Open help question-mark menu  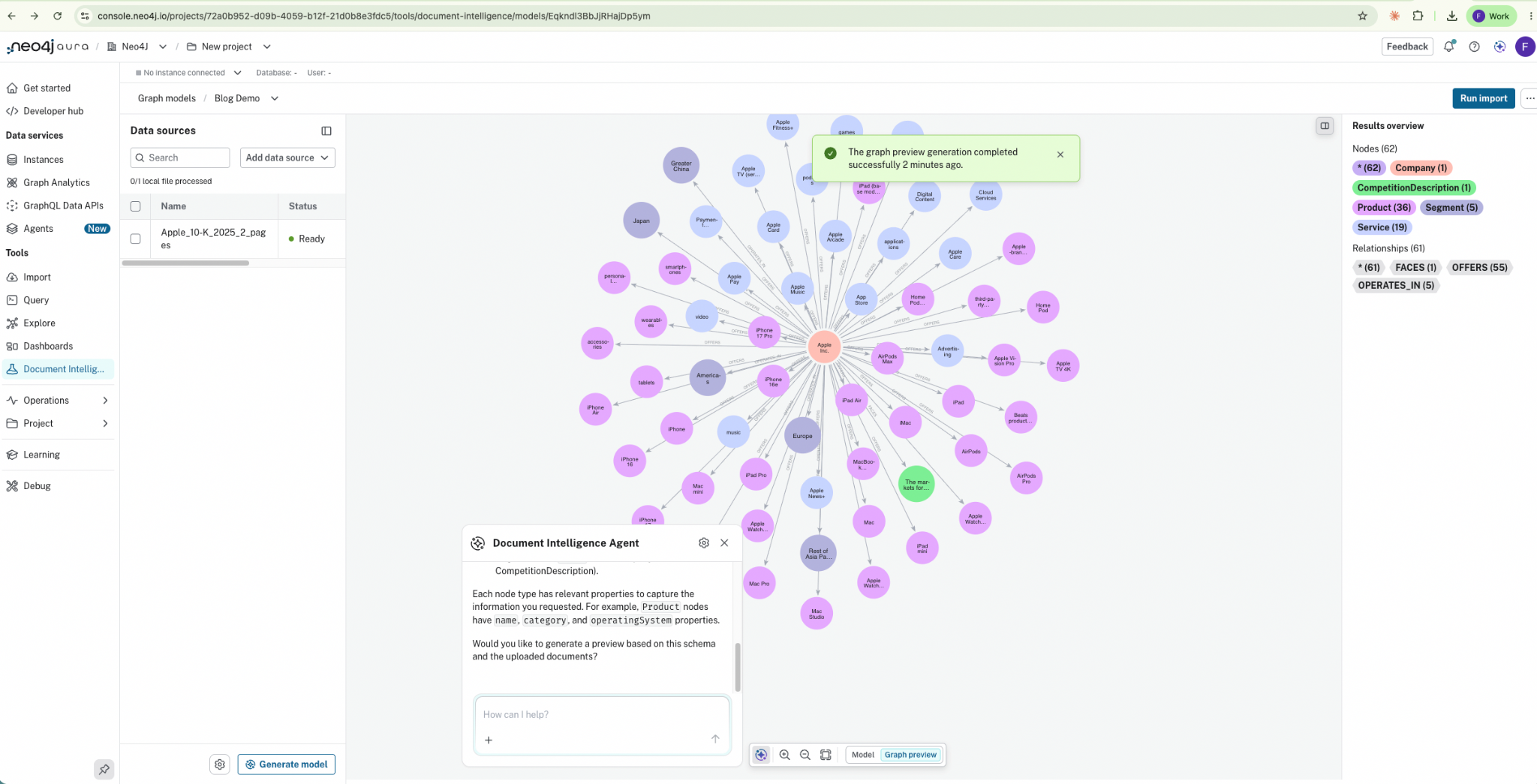[x=1474, y=47]
